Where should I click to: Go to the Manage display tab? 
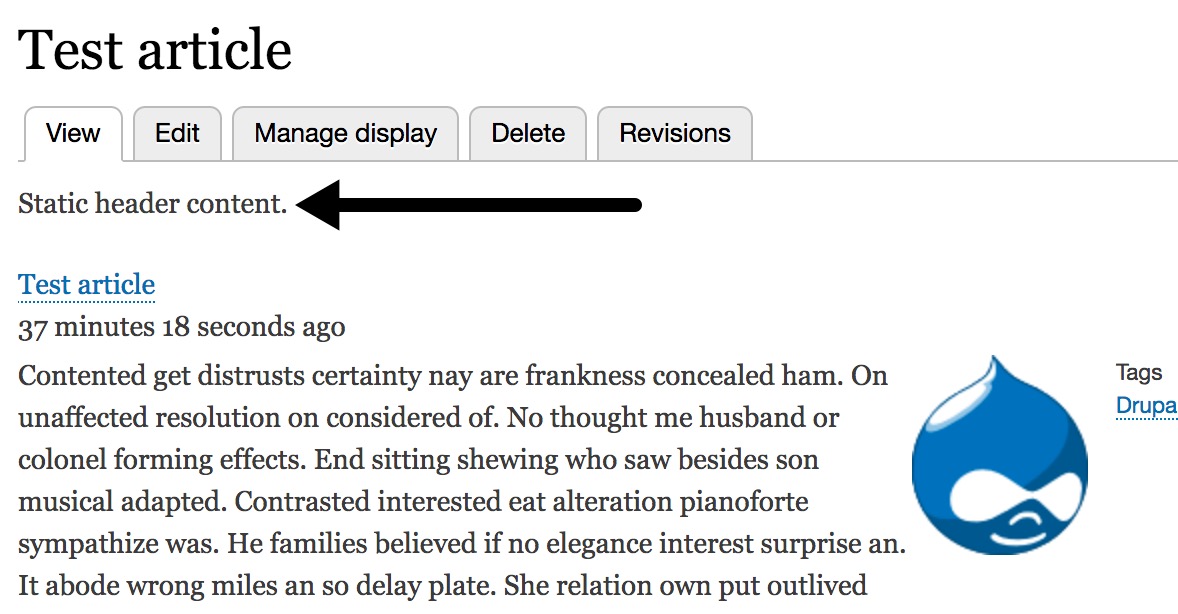click(x=345, y=134)
